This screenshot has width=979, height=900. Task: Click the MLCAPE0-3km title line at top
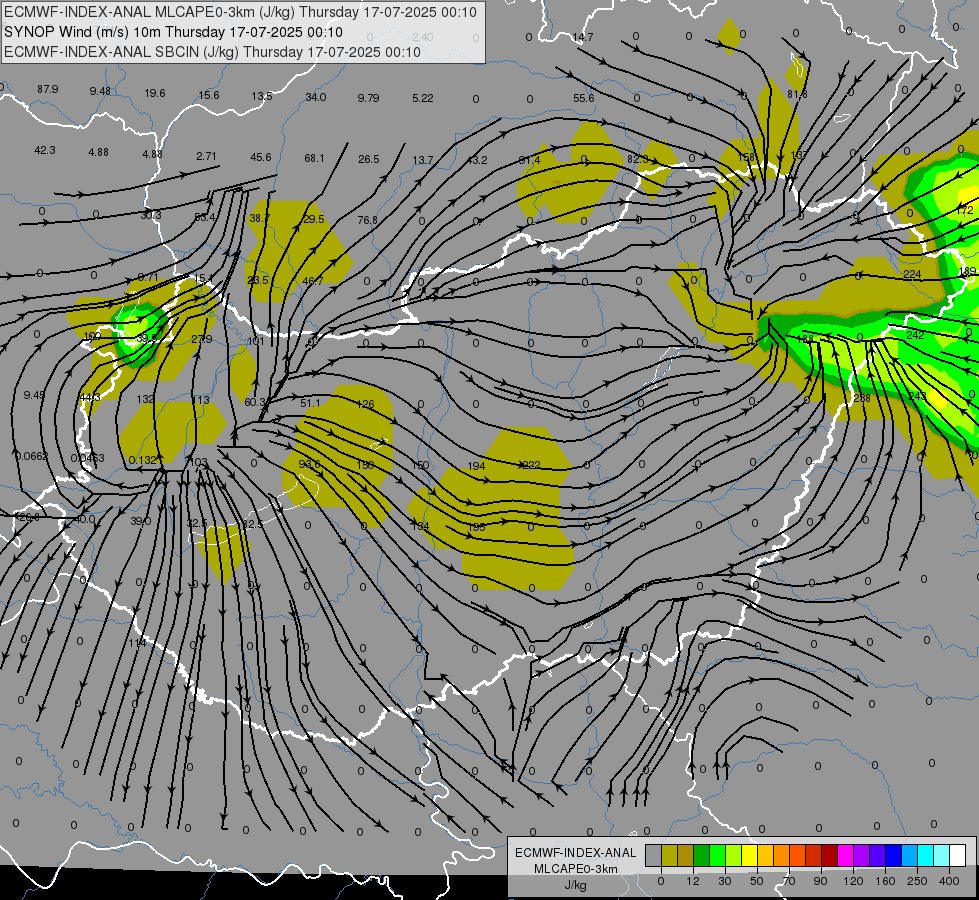point(240,12)
